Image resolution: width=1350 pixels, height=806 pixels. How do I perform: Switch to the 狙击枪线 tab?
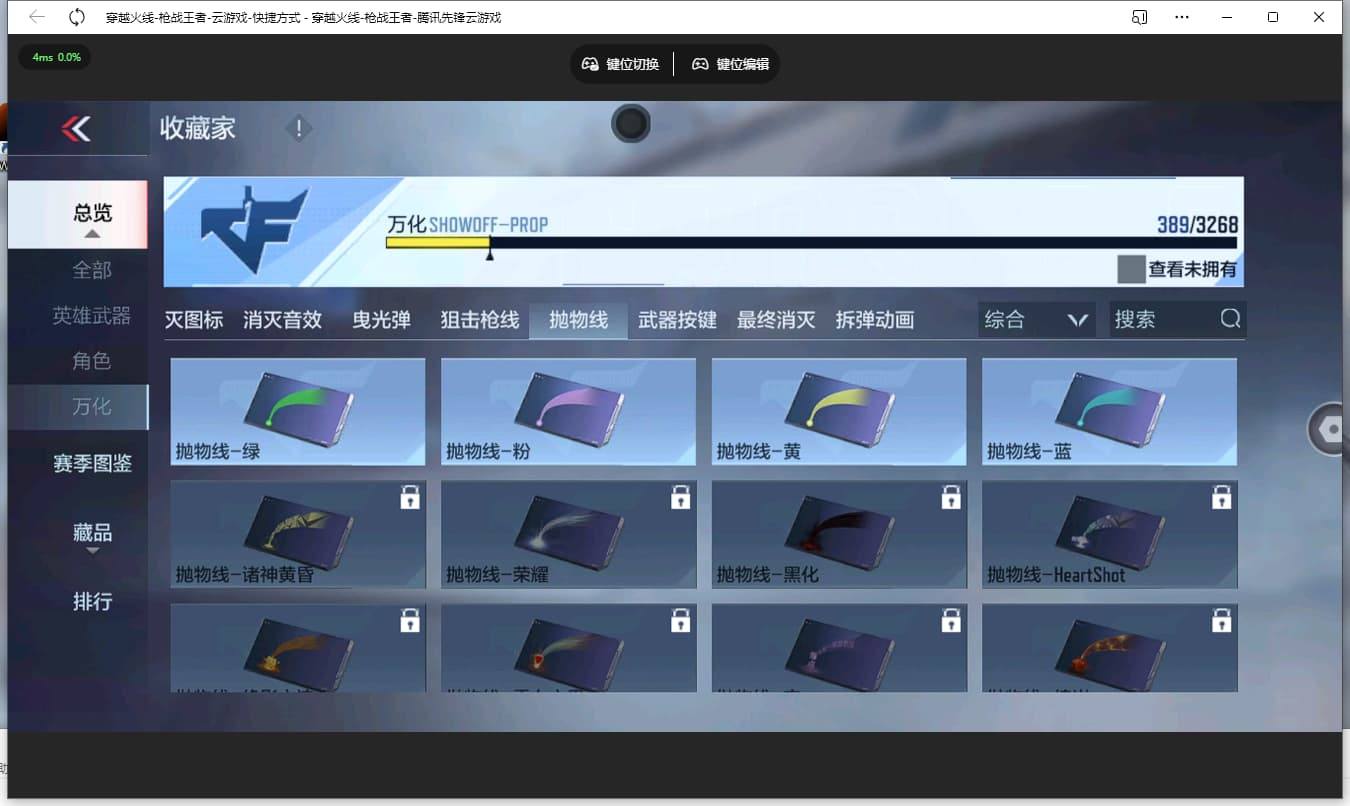(479, 319)
